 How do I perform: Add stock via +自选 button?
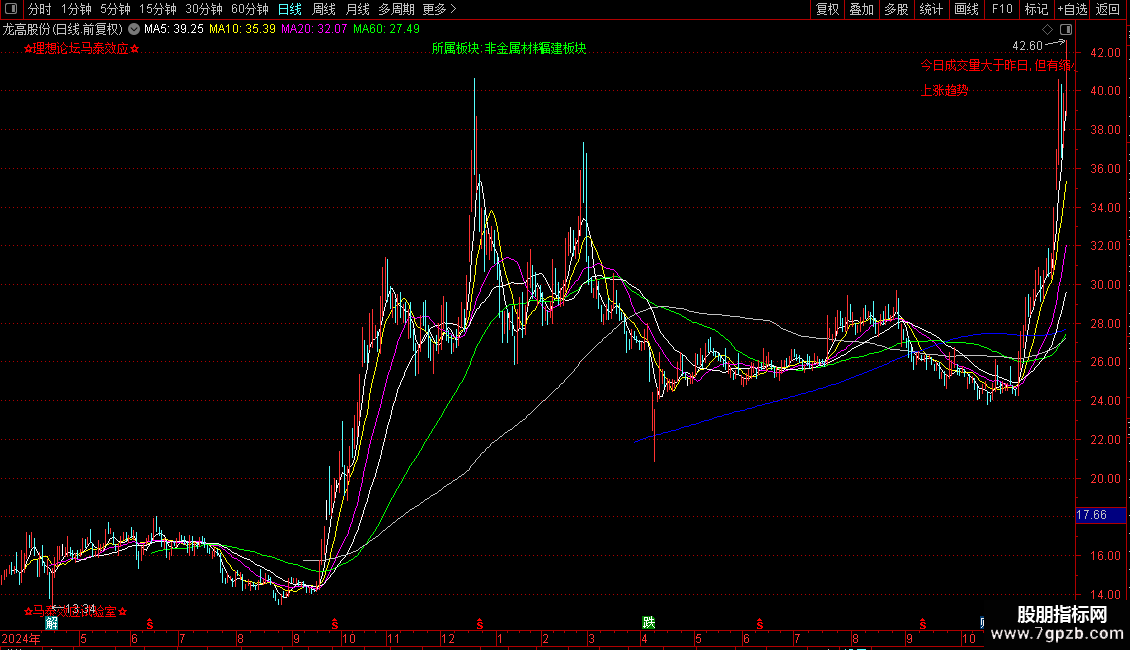click(x=1072, y=9)
